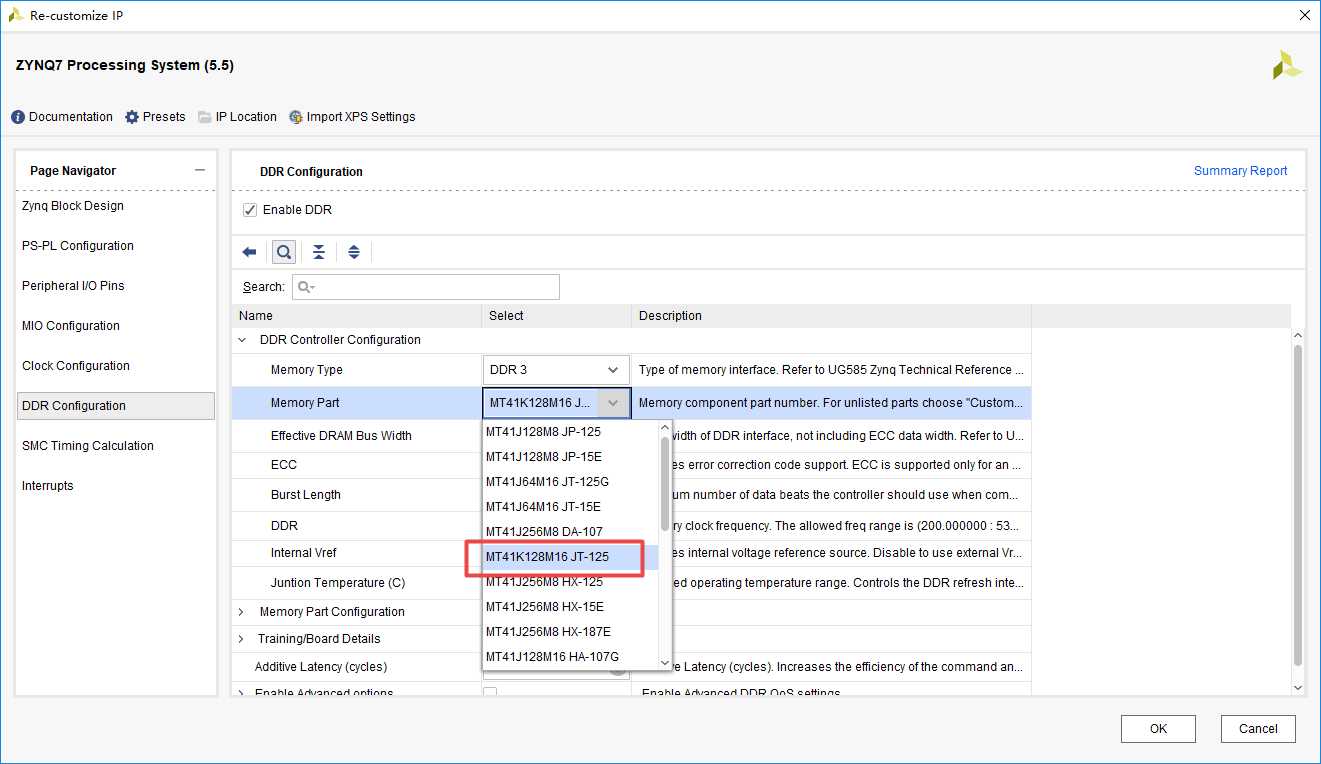Screen dimensions: 1321x764
Task: Go to Zynq Block Design page
Action: [x=73, y=206]
